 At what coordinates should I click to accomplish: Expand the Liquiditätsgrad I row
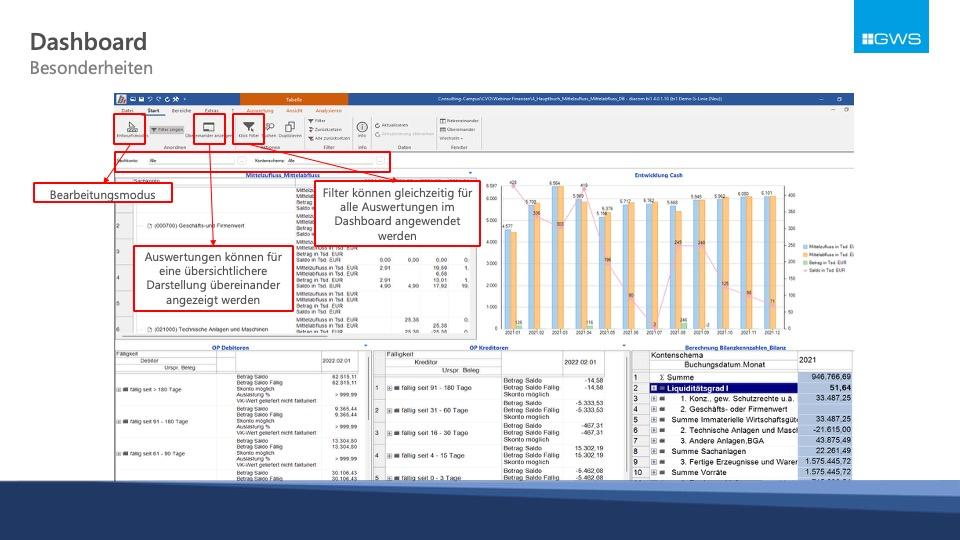(654, 388)
